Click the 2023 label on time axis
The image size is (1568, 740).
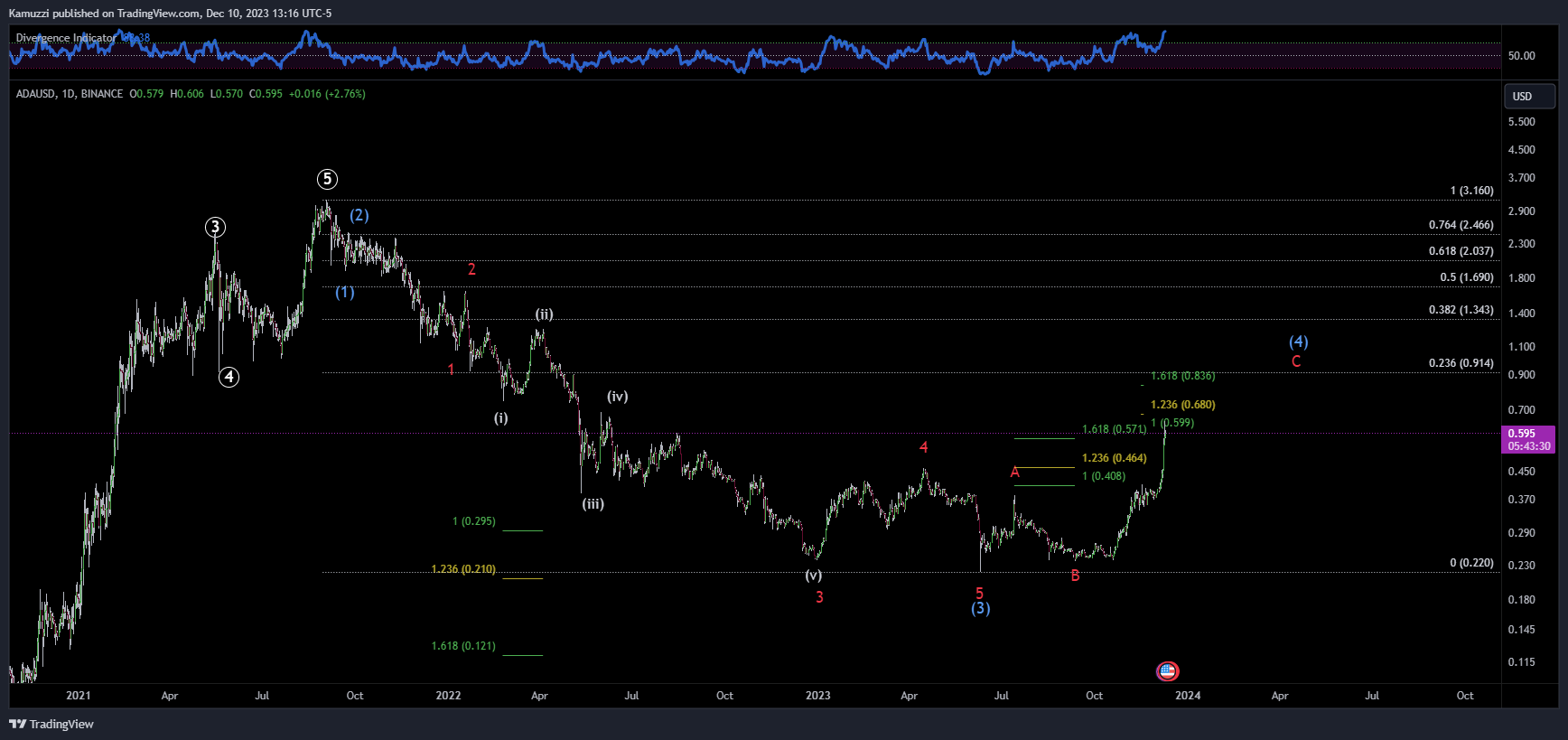pyautogui.click(x=817, y=696)
